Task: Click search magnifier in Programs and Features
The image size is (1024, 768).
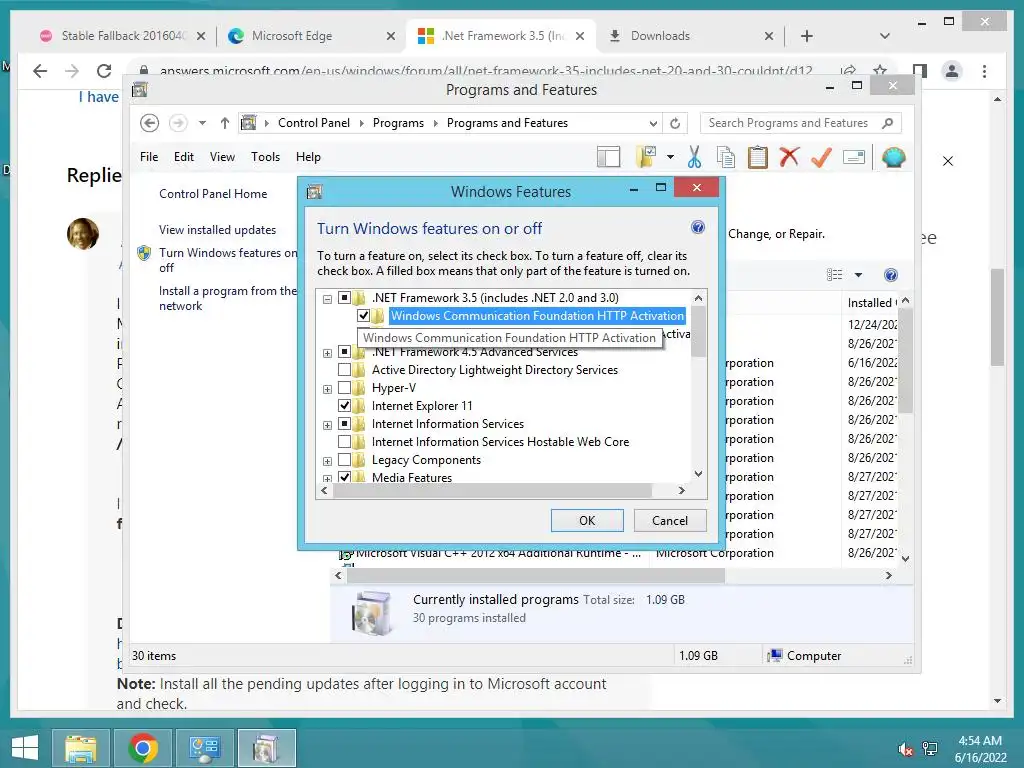Action: click(x=888, y=123)
